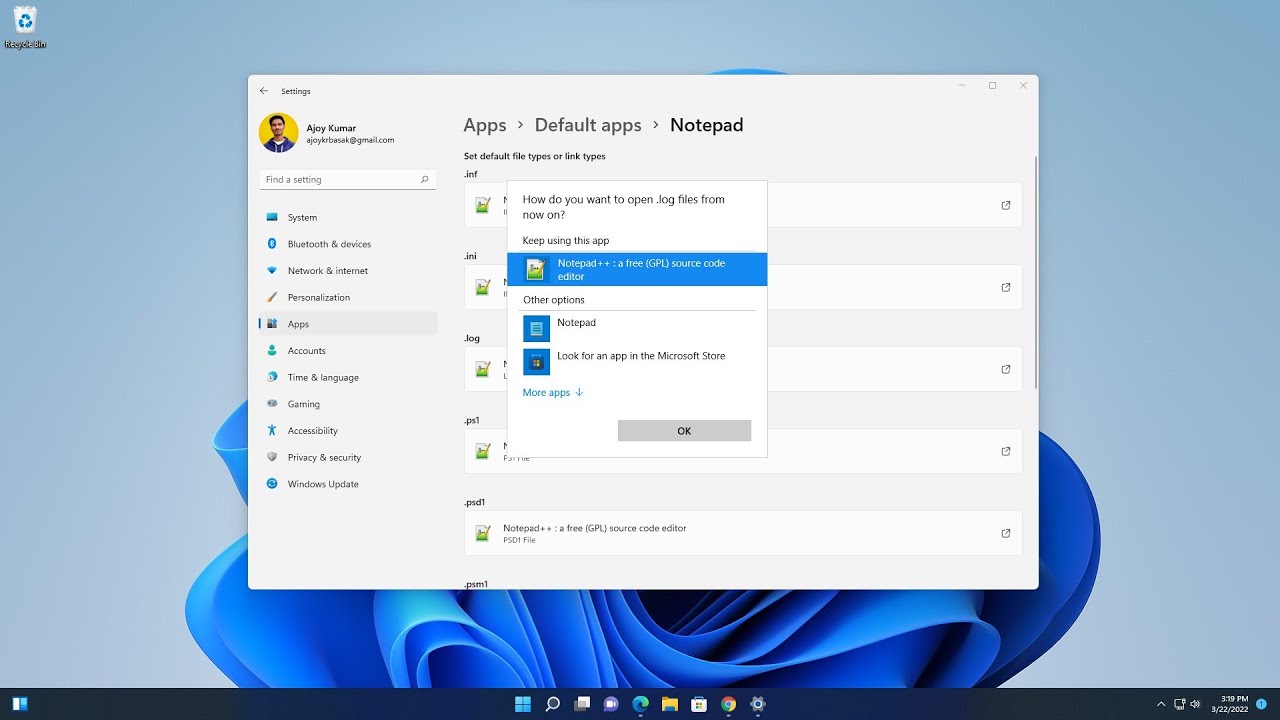Navigate to Default apps breadcrumb

point(588,125)
